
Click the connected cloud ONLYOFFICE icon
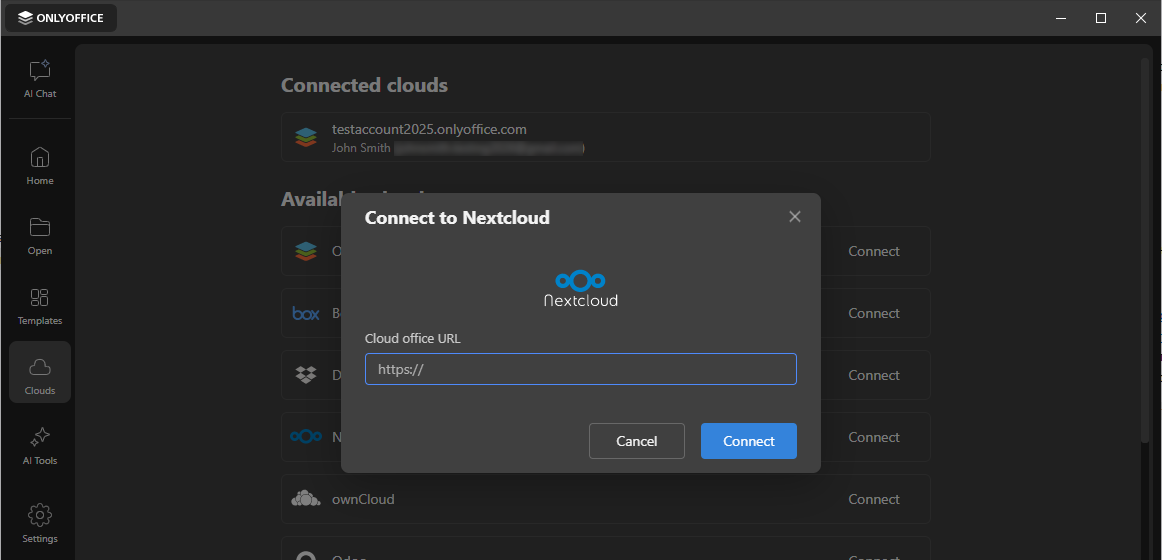click(x=305, y=137)
